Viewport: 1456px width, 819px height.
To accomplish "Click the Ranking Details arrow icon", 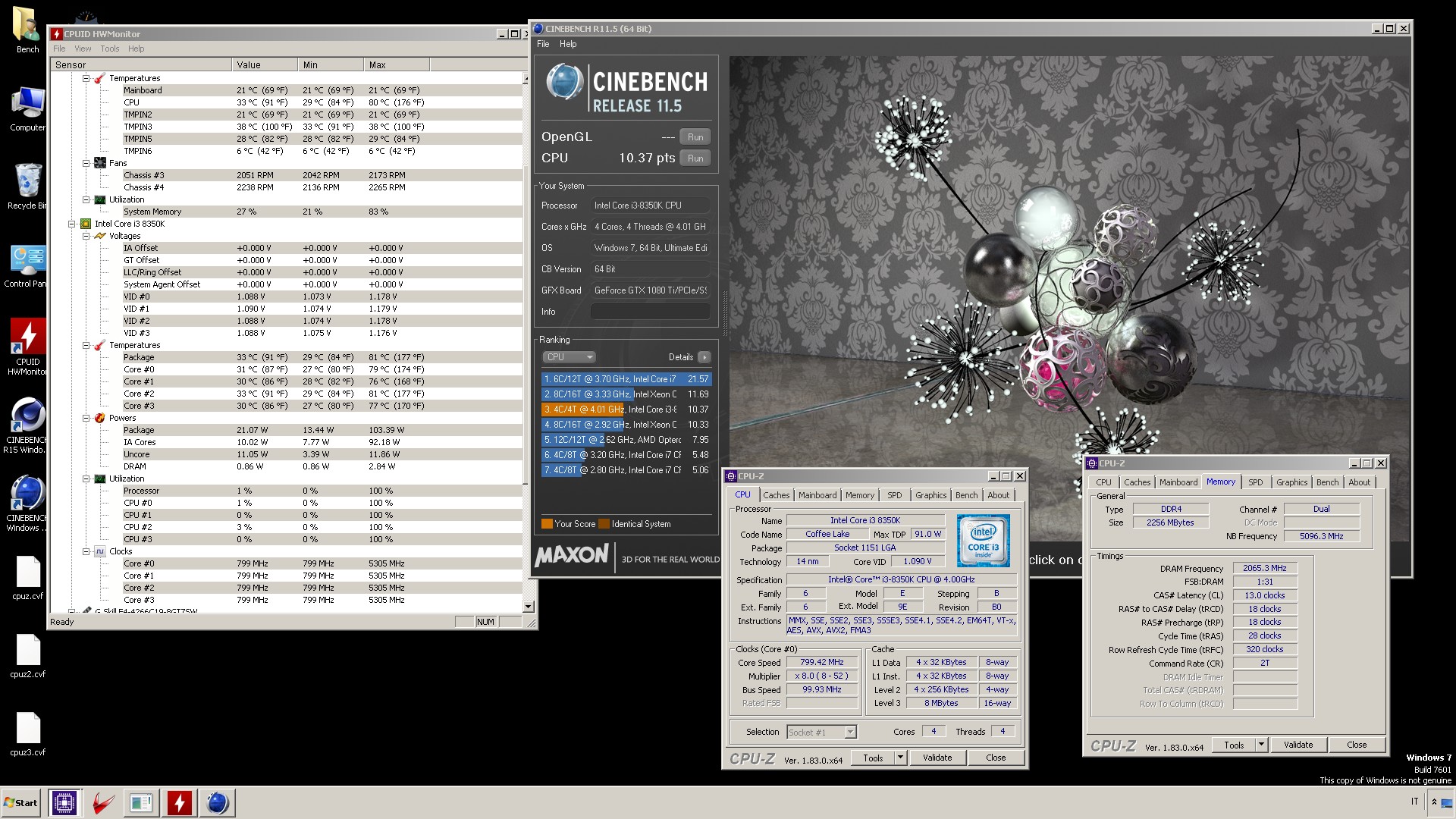I will tap(704, 357).
